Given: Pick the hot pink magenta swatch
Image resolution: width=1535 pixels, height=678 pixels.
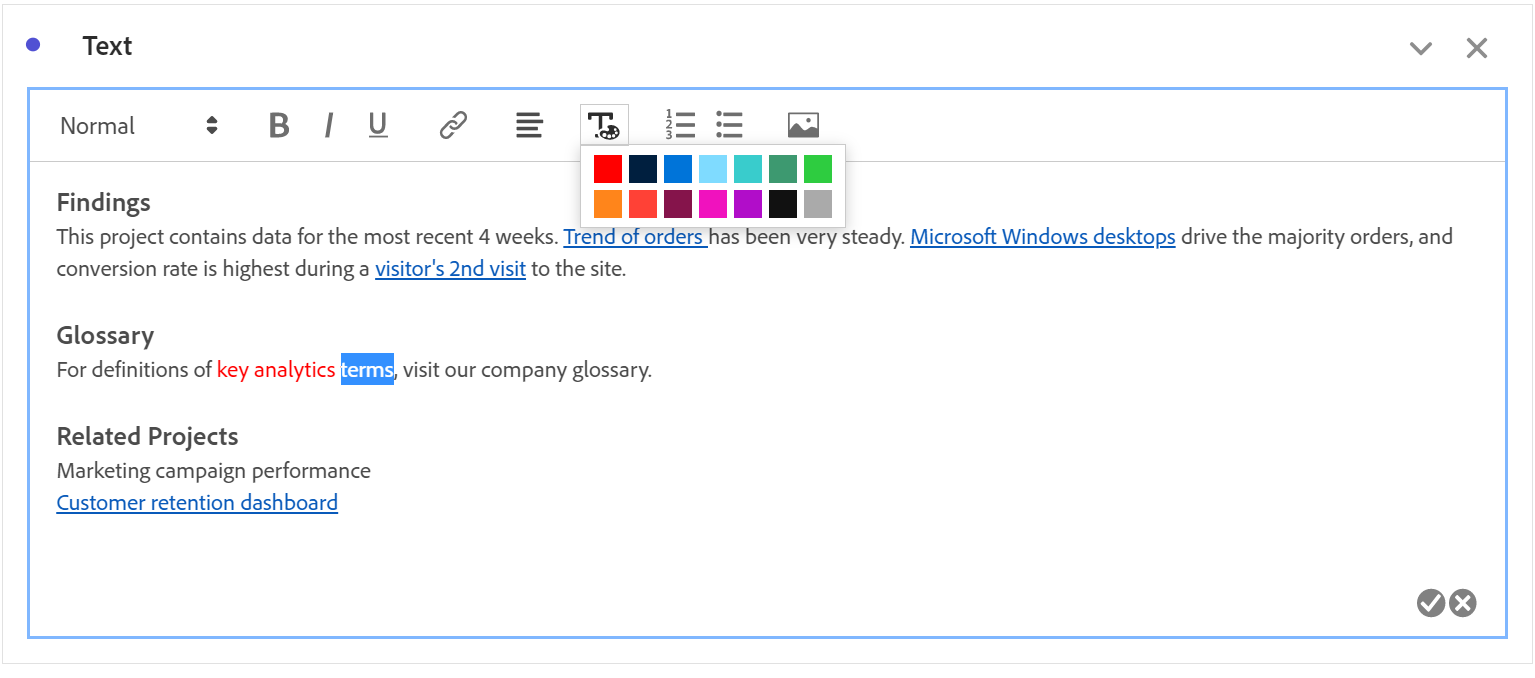Looking at the screenshot, I should (713, 204).
